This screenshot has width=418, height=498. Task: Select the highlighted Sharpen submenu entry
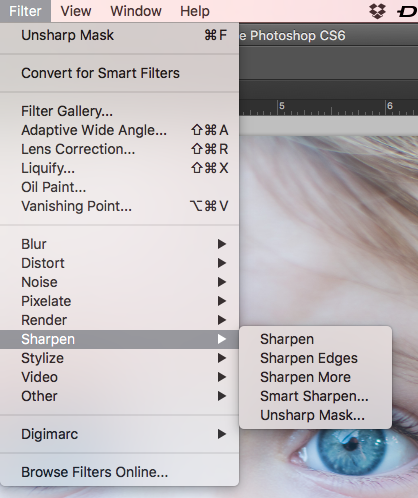coord(119,339)
